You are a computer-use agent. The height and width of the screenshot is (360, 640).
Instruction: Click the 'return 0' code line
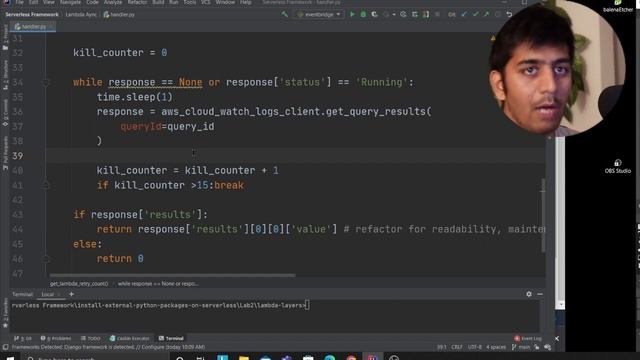point(120,259)
